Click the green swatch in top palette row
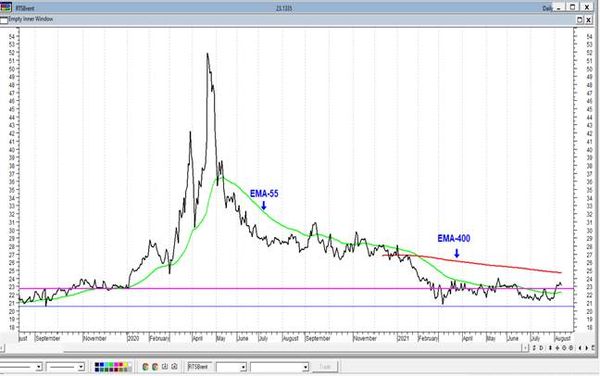The height and width of the screenshot is (376, 600). [x=111, y=365]
